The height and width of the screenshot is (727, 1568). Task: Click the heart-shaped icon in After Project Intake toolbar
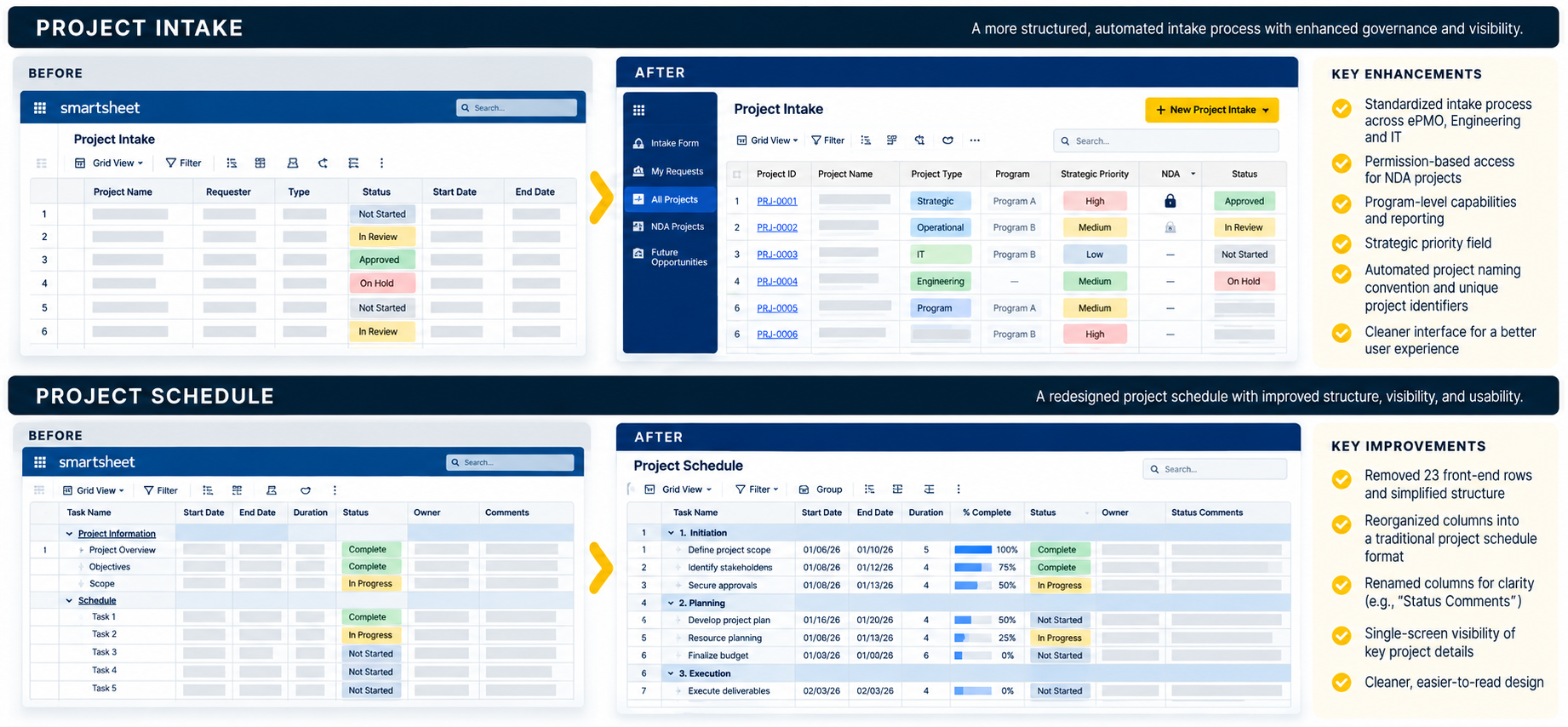pyautogui.click(x=947, y=140)
